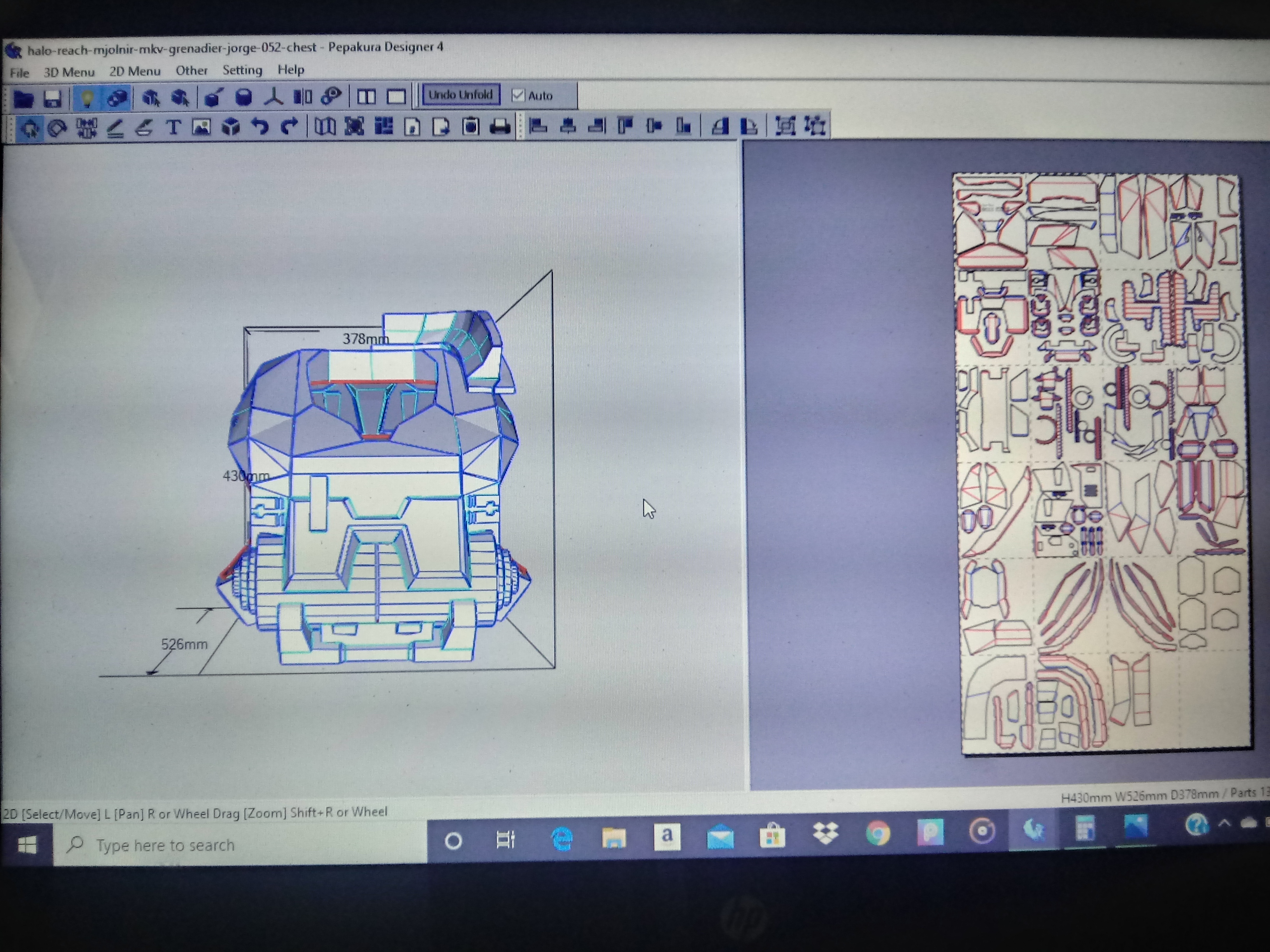The height and width of the screenshot is (952, 1270).
Task: Open Google Chrome from the taskbar
Action: click(878, 833)
